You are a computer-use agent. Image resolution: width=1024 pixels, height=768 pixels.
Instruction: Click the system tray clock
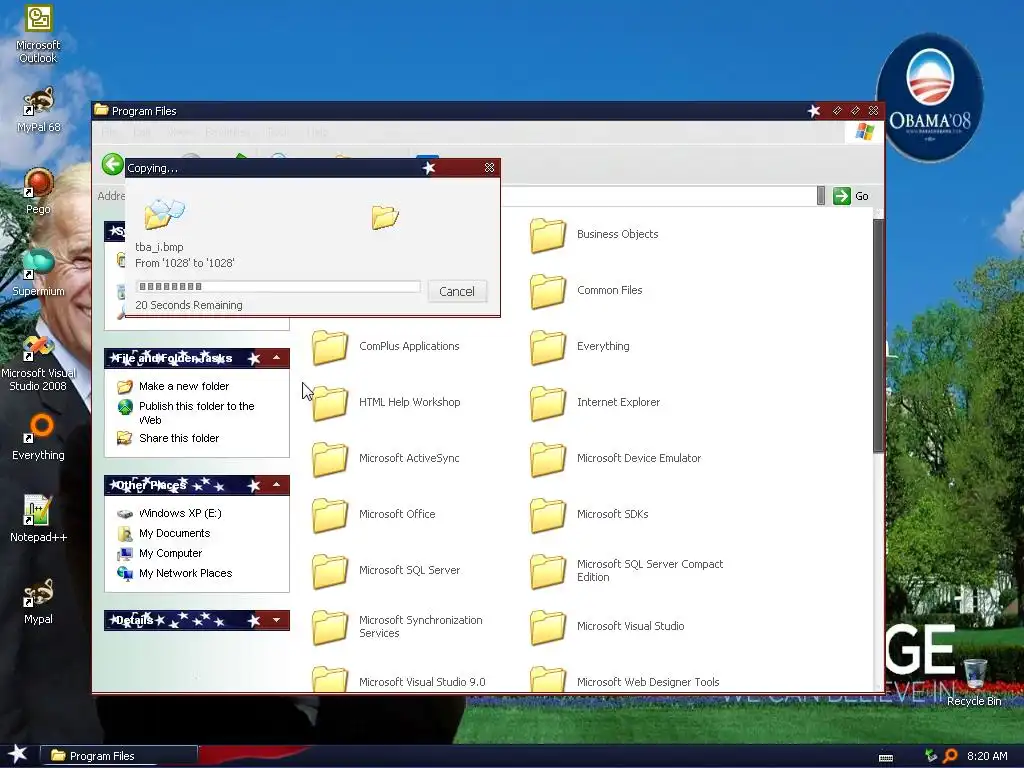[x=987, y=756]
